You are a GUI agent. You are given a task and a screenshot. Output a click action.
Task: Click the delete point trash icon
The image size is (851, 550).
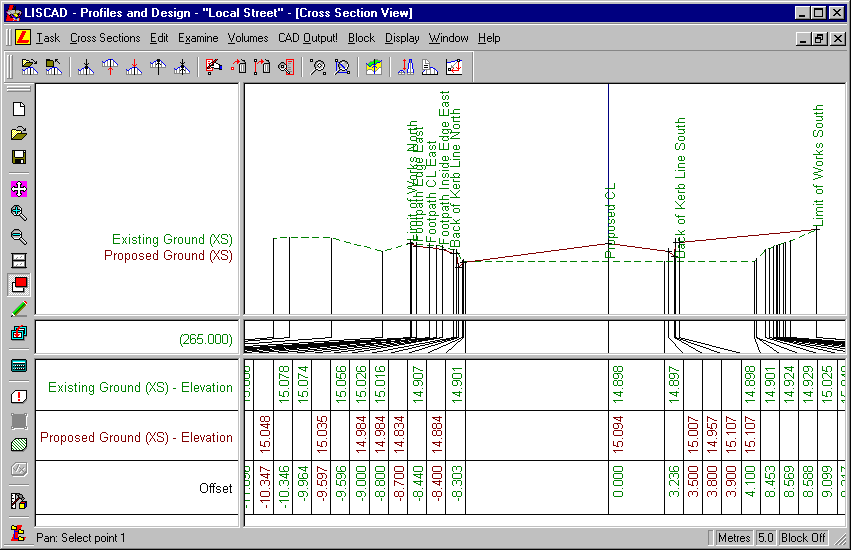[x=238, y=67]
